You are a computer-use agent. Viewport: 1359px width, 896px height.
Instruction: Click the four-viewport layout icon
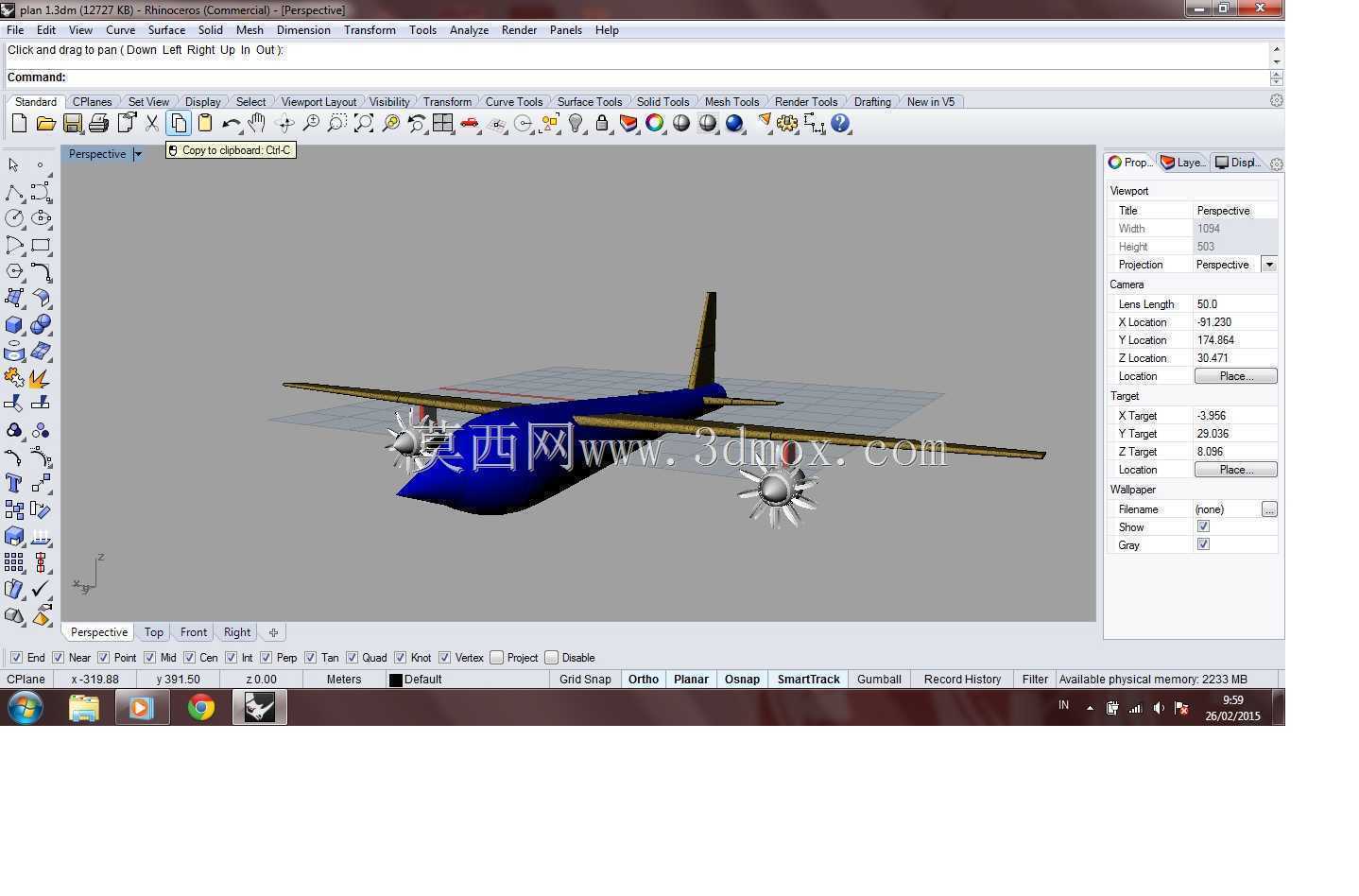coord(443,124)
